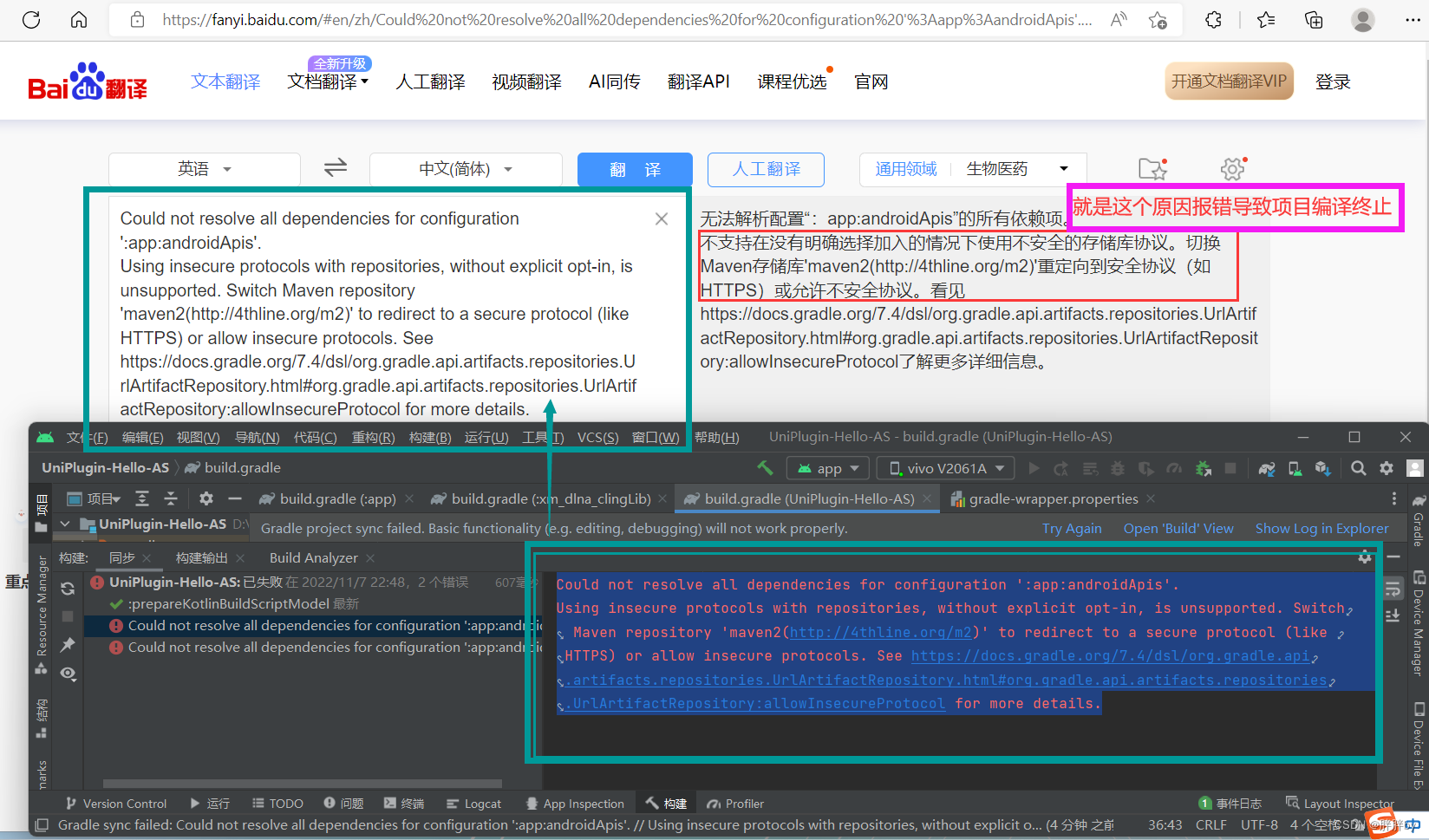Click Apply Changes and Restart Activity icon

click(1060, 468)
